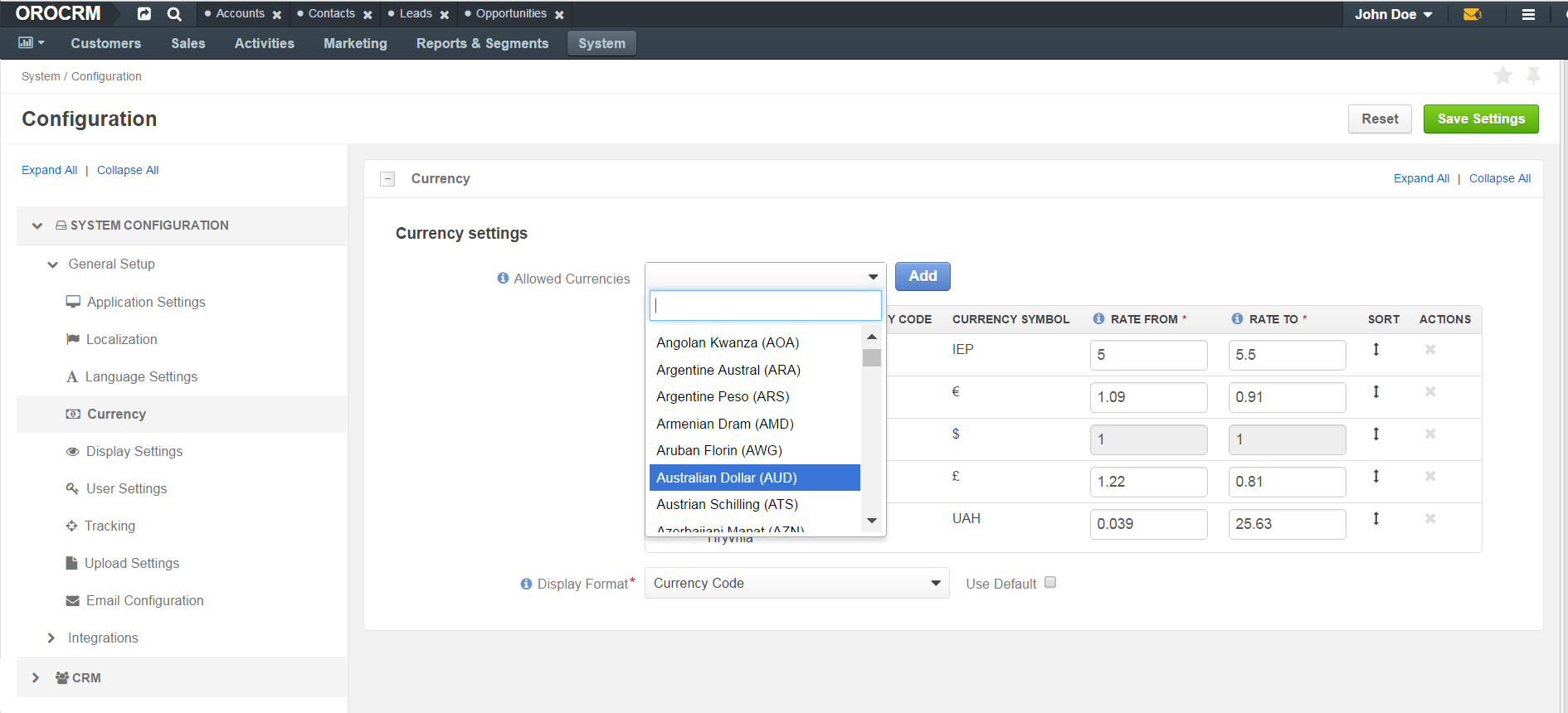Open the Activities menu
This screenshot has height=713, width=1568.
coord(265,43)
